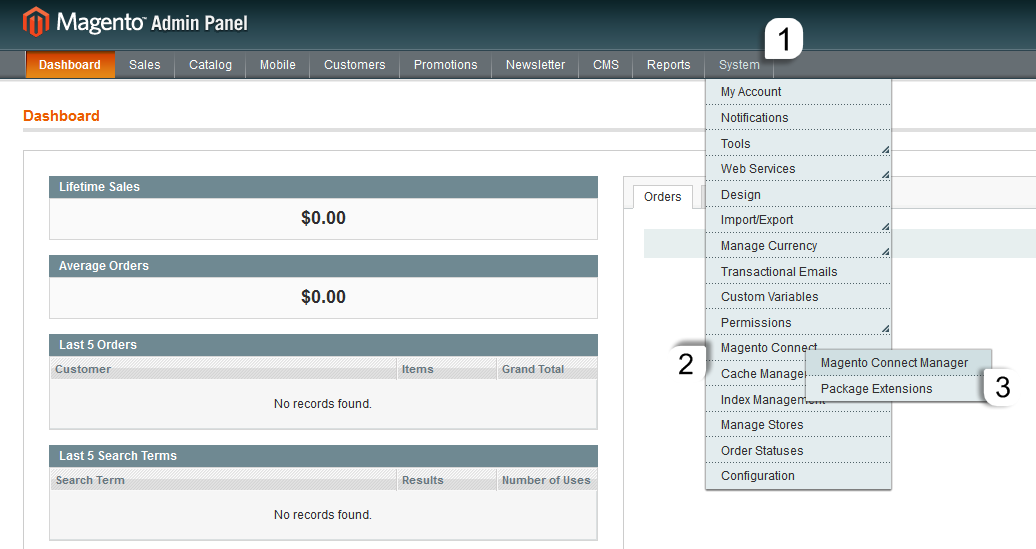
Task: Click the Results column header
Action: coord(447,480)
